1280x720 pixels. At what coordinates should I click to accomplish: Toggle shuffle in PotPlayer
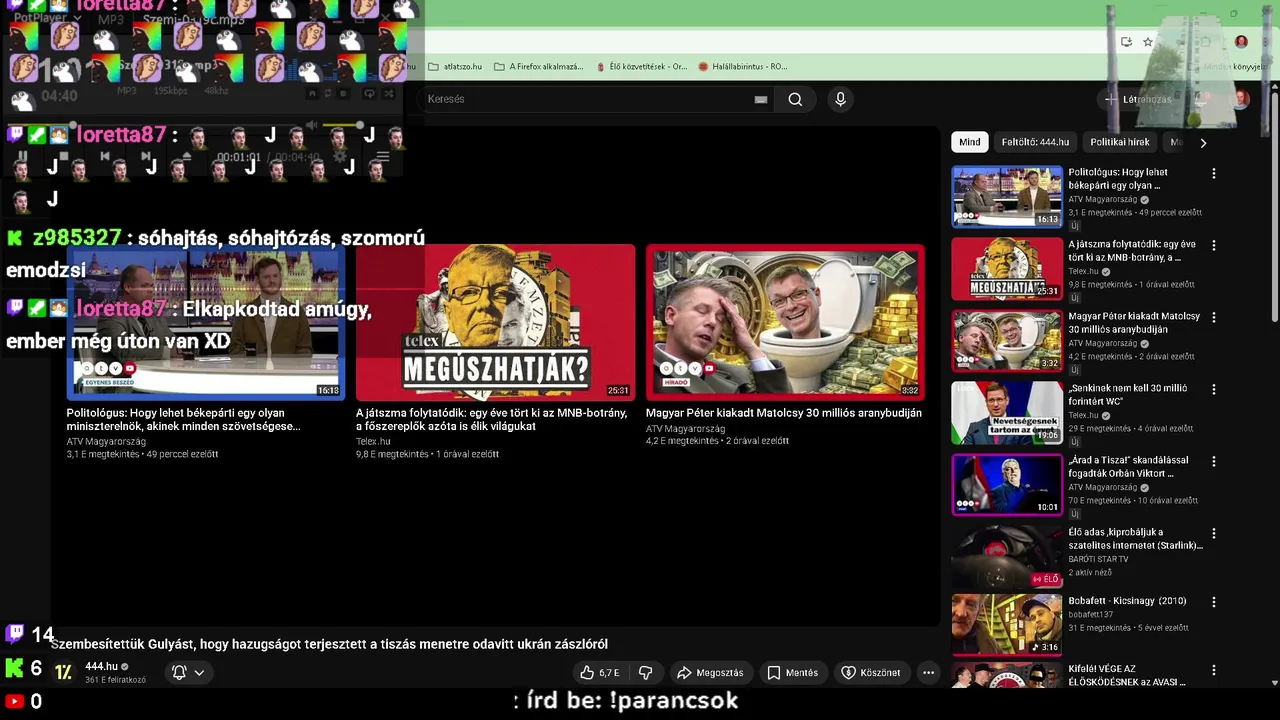click(x=388, y=93)
